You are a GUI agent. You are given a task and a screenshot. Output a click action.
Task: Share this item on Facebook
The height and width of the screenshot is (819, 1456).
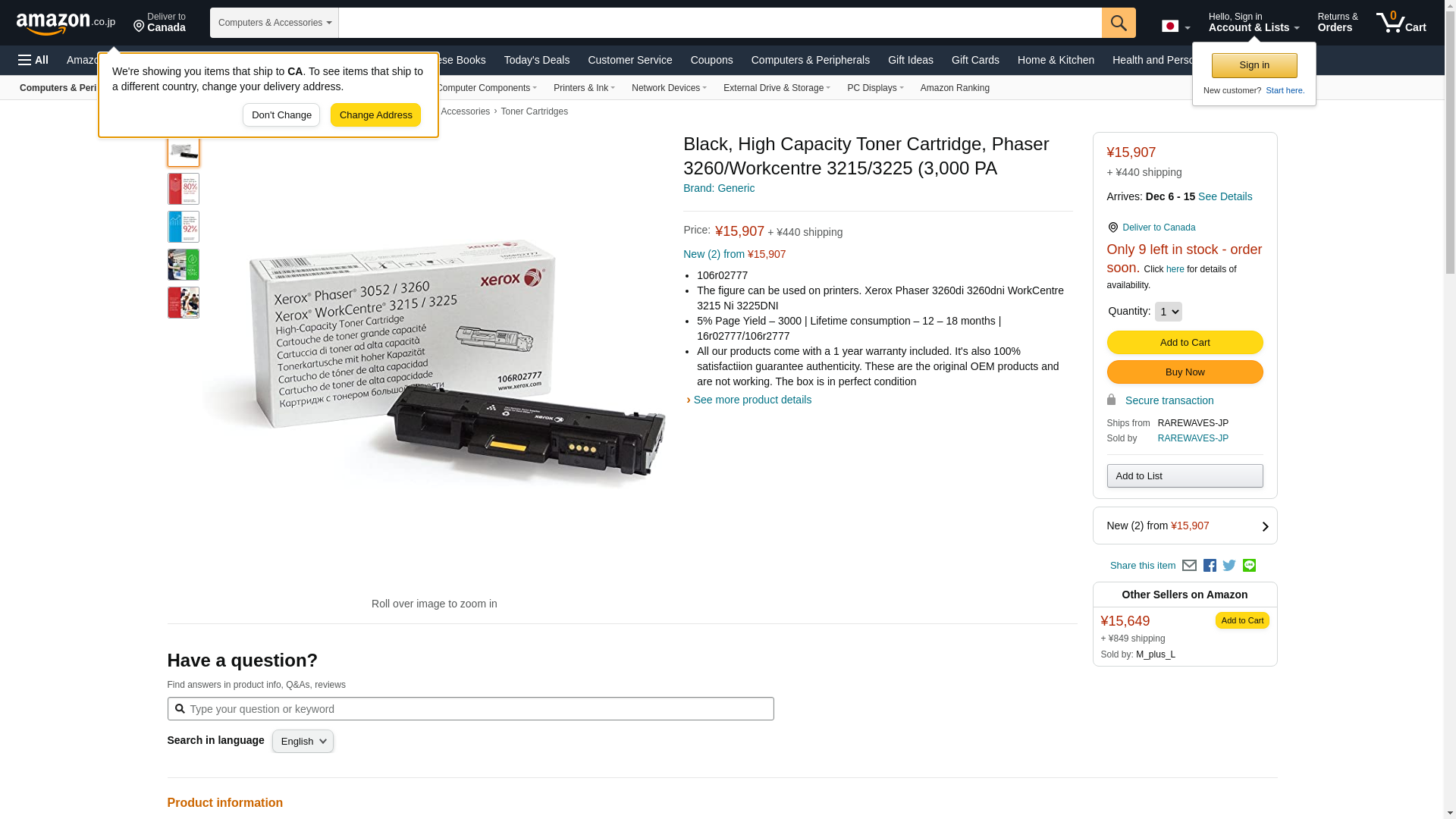pos(1210,566)
